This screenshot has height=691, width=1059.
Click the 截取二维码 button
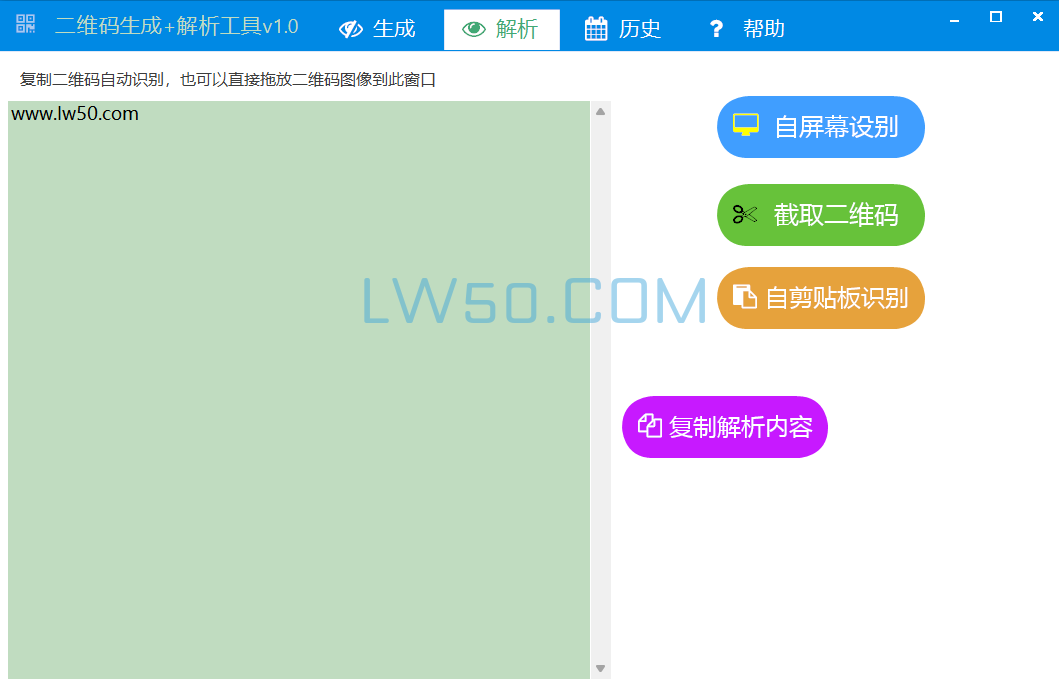click(x=820, y=214)
